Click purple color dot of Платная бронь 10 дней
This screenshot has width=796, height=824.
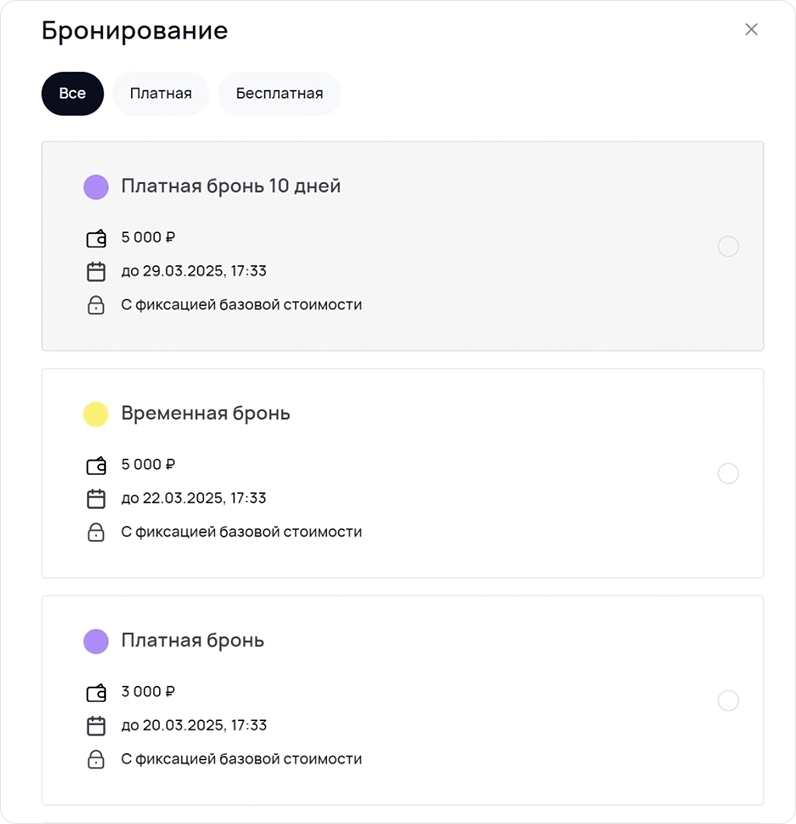[96, 187]
